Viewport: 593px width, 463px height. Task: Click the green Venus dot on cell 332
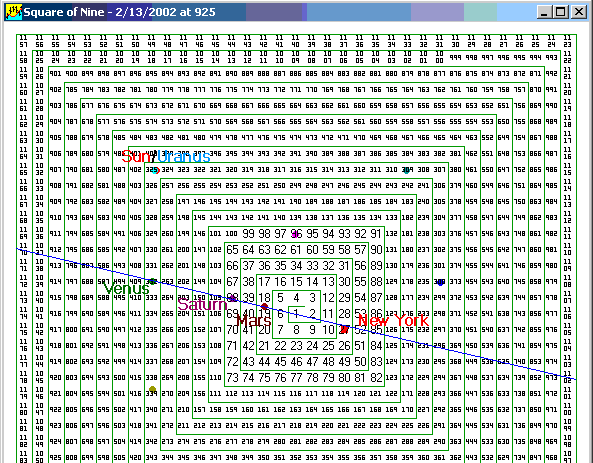tap(152, 281)
